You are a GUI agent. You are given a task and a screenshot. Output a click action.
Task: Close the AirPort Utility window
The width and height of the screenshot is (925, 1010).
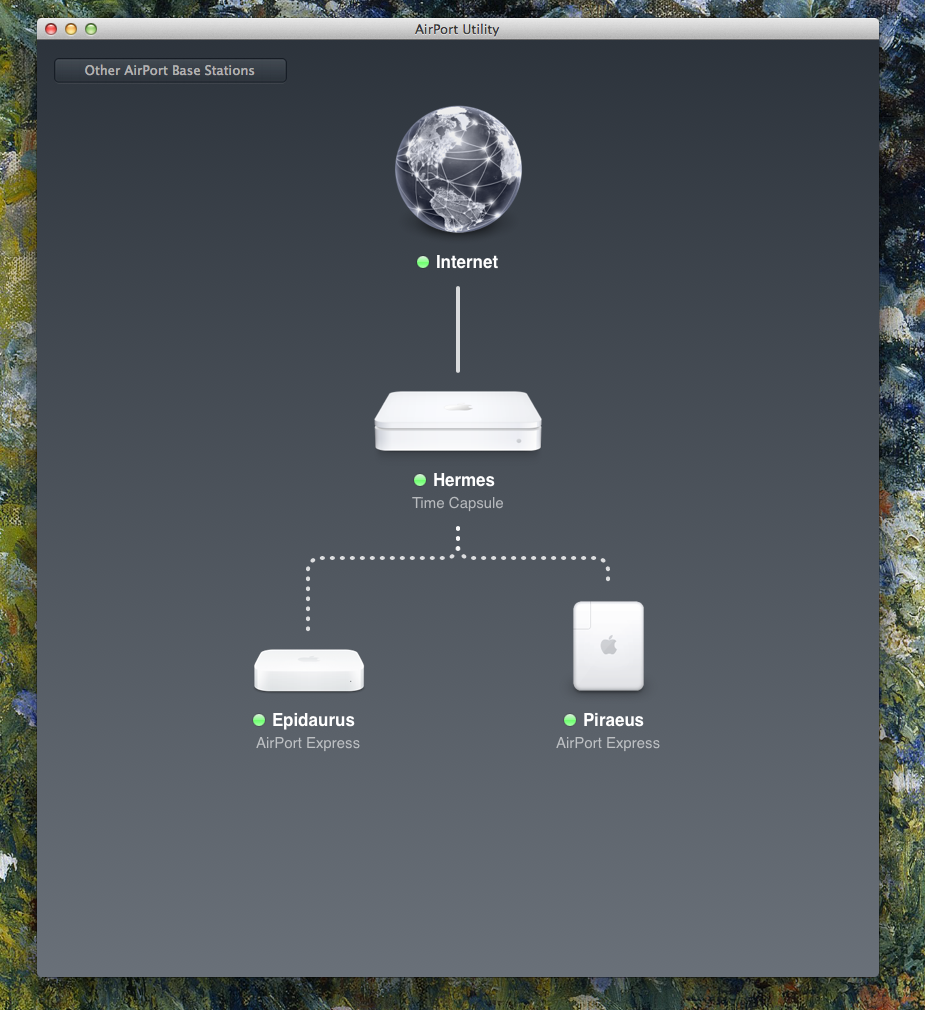point(52,29)
